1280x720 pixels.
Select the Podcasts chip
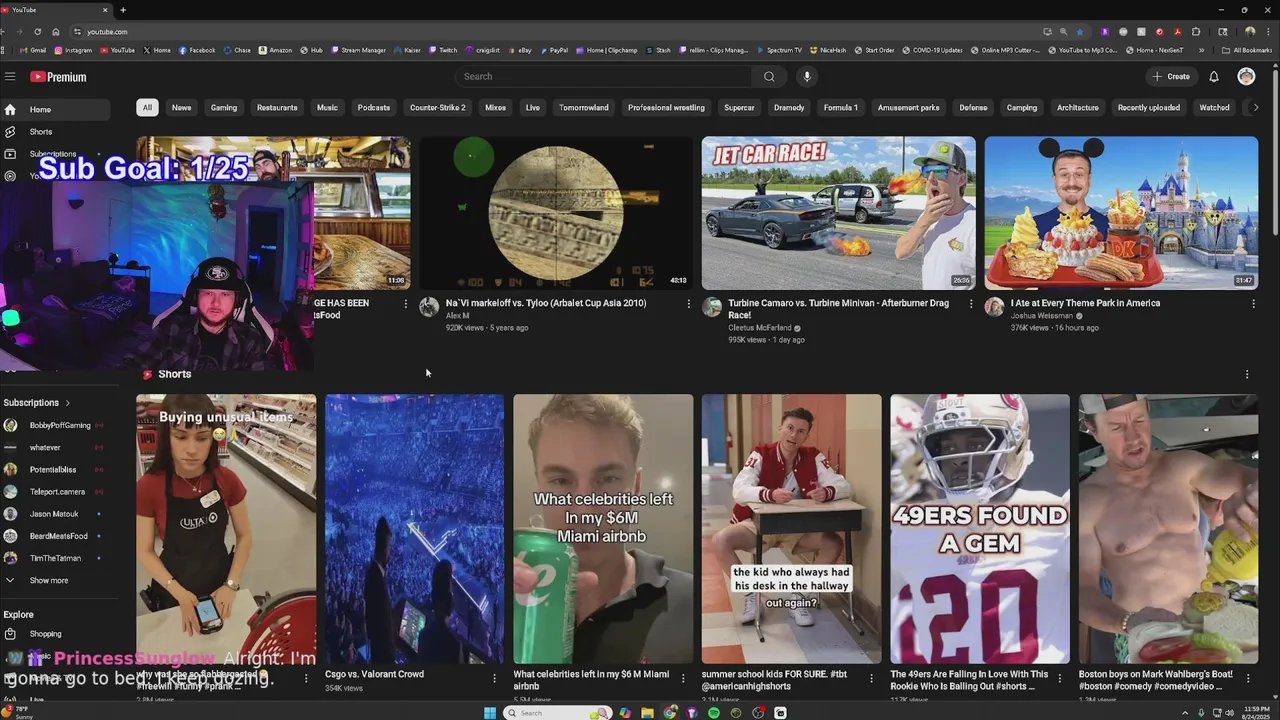click(x=374, y=108)
